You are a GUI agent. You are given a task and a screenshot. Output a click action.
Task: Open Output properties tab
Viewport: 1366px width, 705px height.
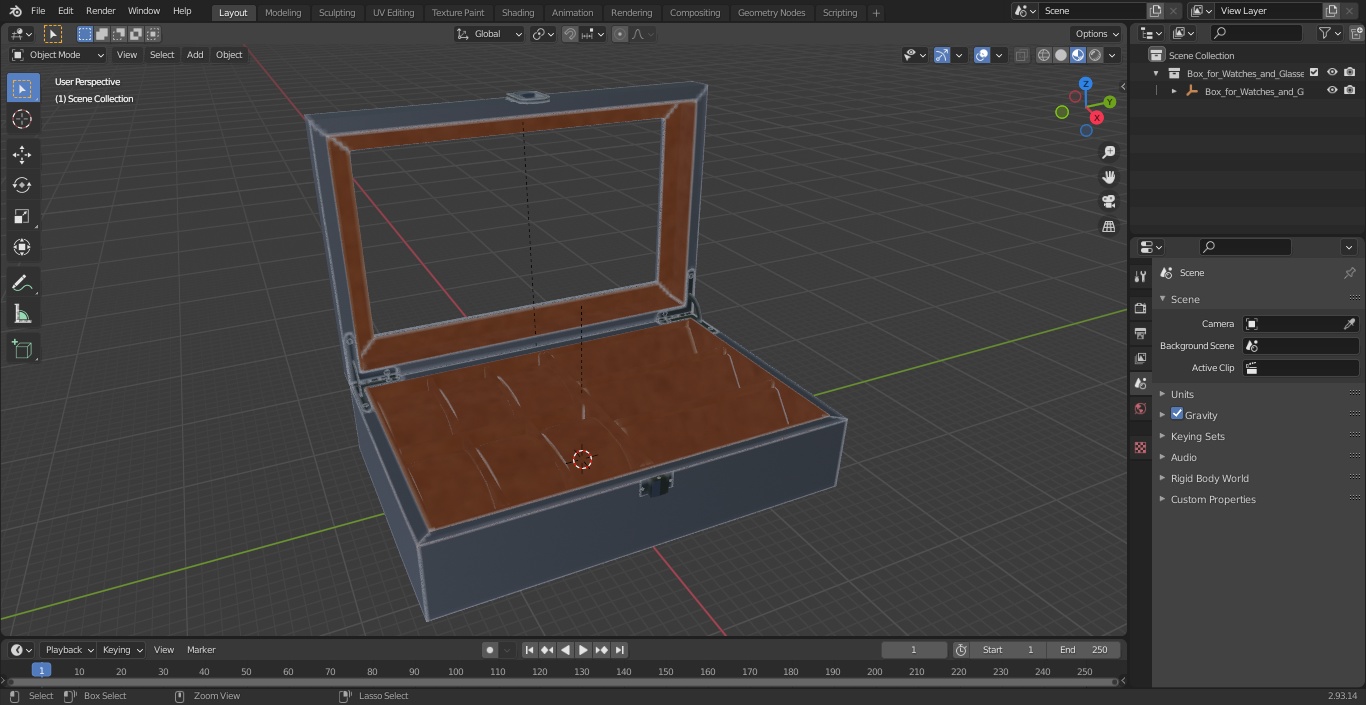coord(1140,333)
